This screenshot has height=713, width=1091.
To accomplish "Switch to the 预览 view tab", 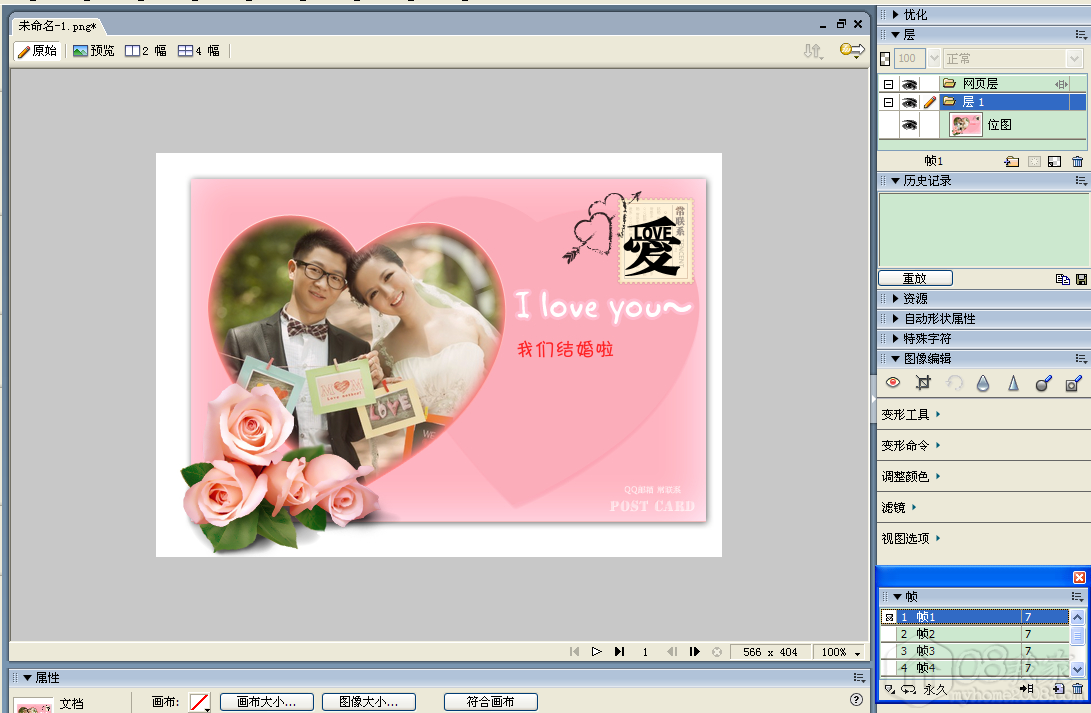I will pos(94,51).
